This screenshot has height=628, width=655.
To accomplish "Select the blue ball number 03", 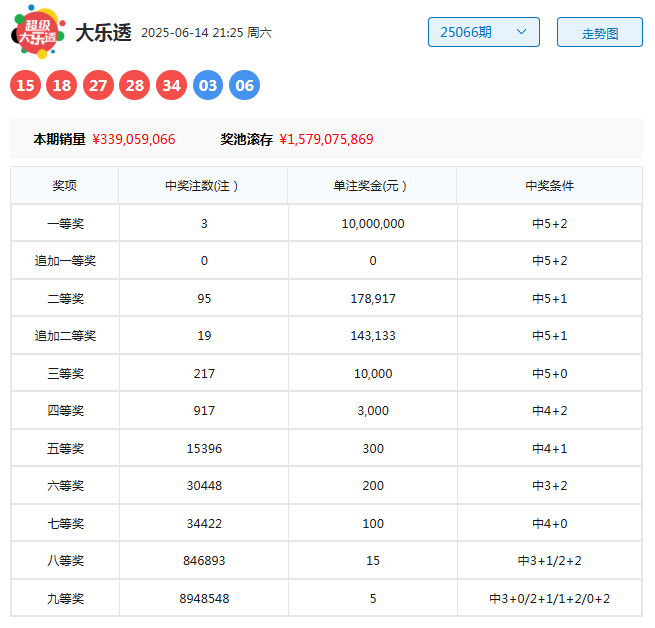I will [208, 85].
